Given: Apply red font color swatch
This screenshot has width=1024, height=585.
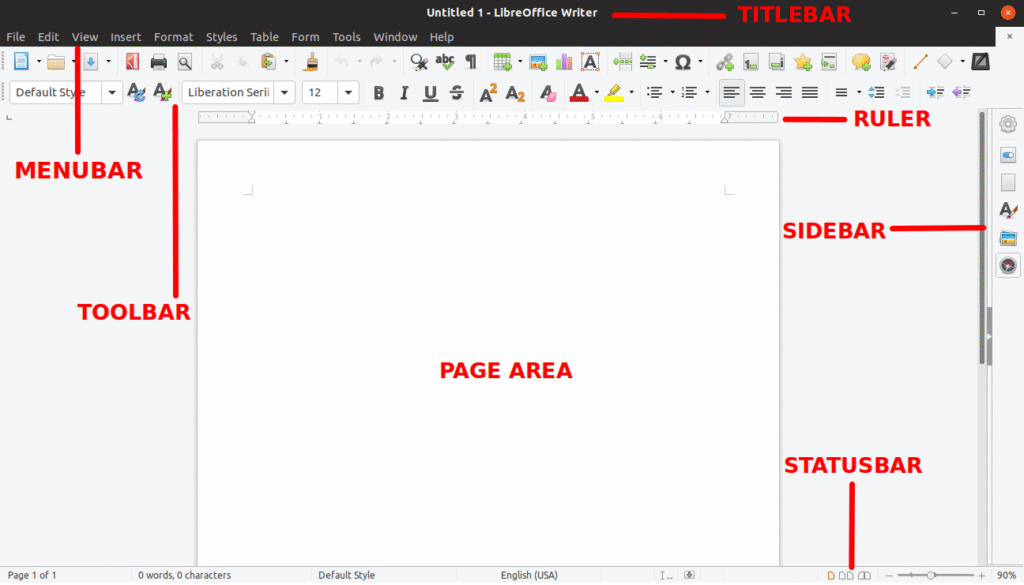Looking at the screenshot, I should (x=579, y=93).
